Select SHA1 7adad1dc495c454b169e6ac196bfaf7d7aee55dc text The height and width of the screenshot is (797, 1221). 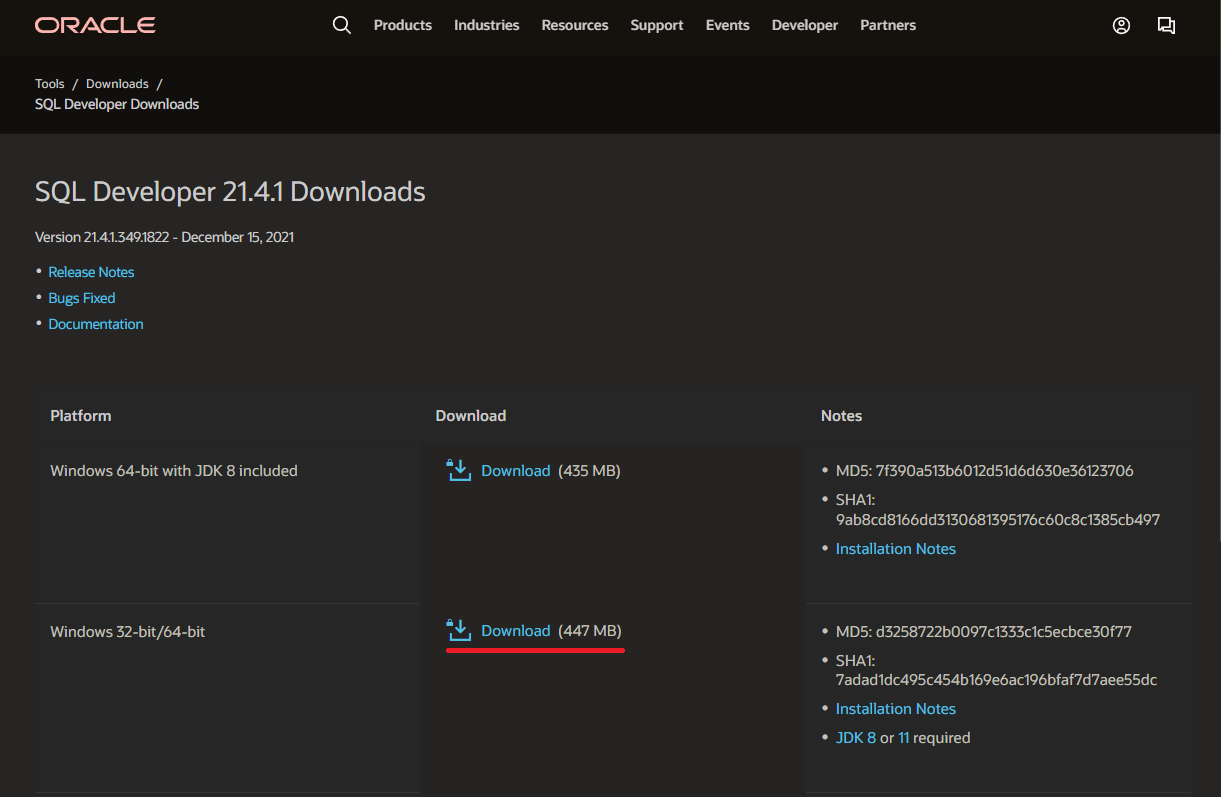tap(996, 670)
